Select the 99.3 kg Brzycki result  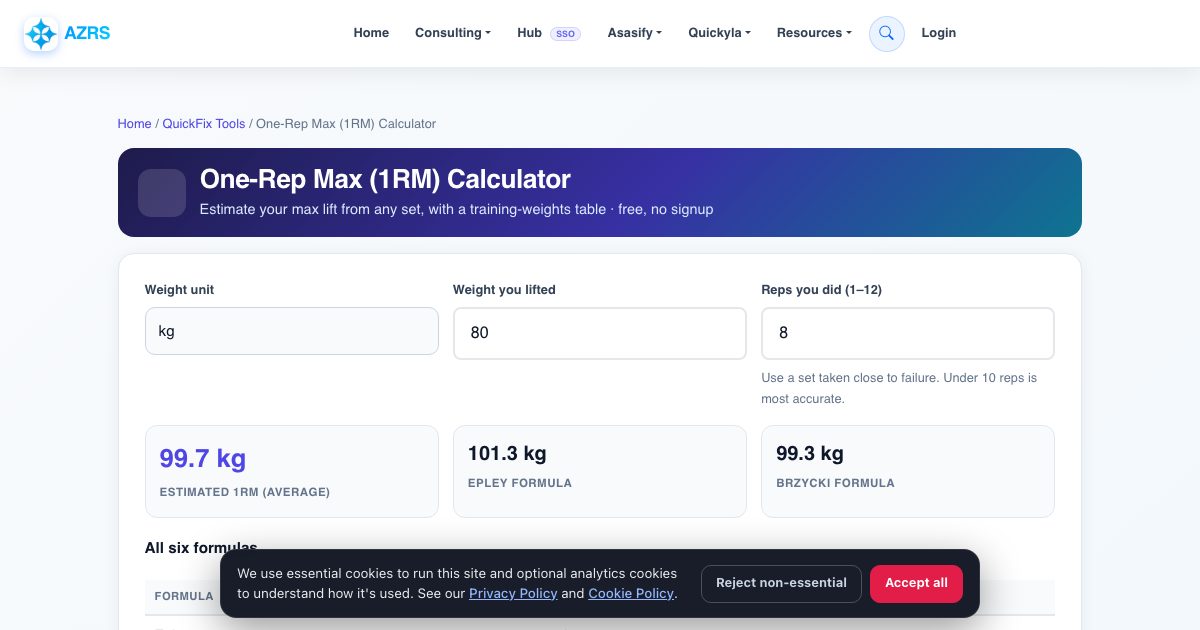coord(810,454)
